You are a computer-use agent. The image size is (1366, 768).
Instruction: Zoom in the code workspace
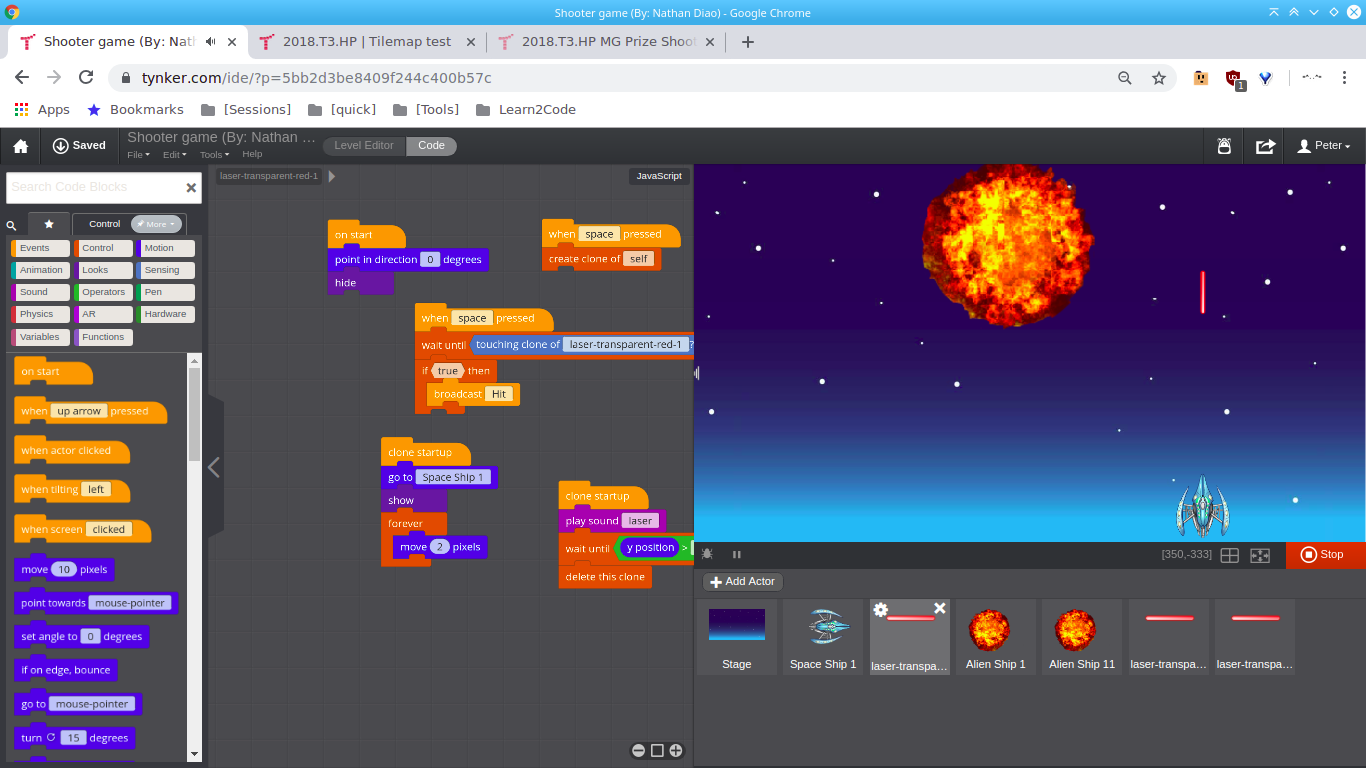pos(676,750)
